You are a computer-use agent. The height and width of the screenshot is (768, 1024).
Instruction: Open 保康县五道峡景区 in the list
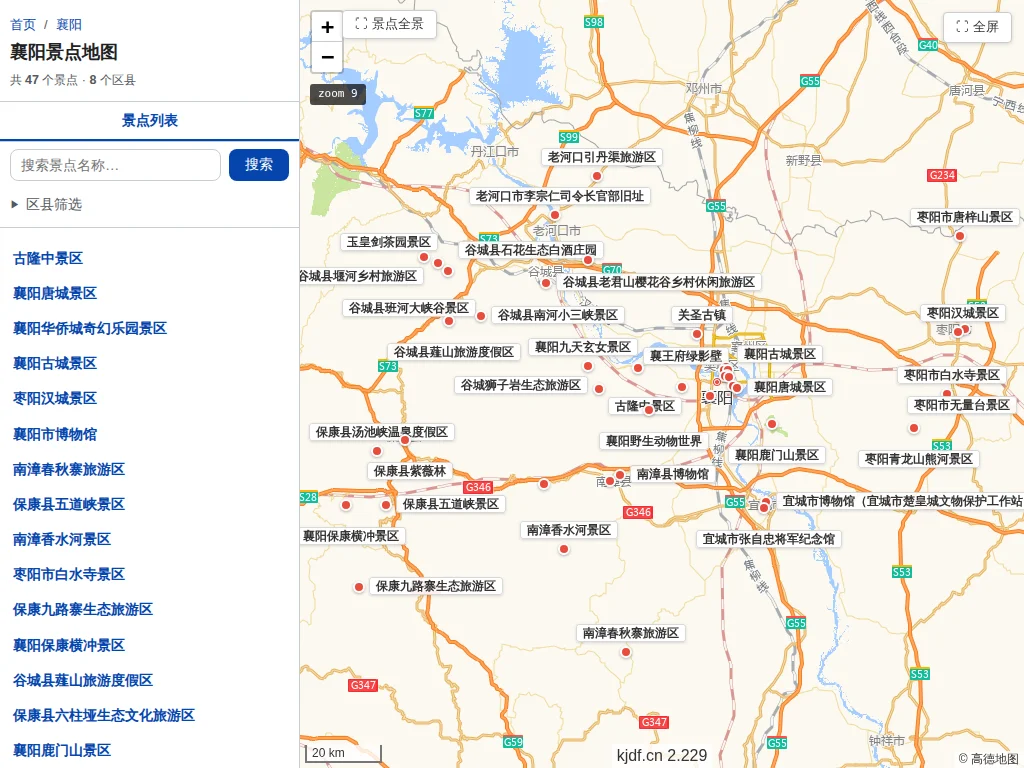coord(69,504)
